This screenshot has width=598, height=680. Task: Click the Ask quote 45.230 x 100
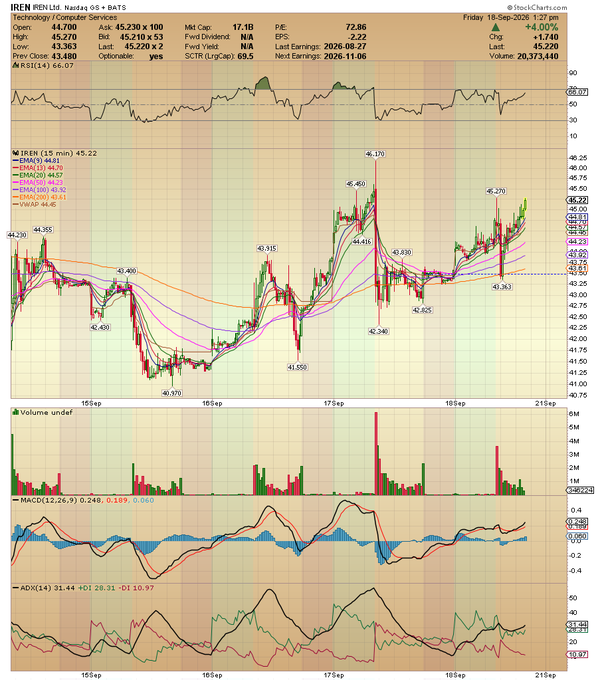tap(139, 27)
